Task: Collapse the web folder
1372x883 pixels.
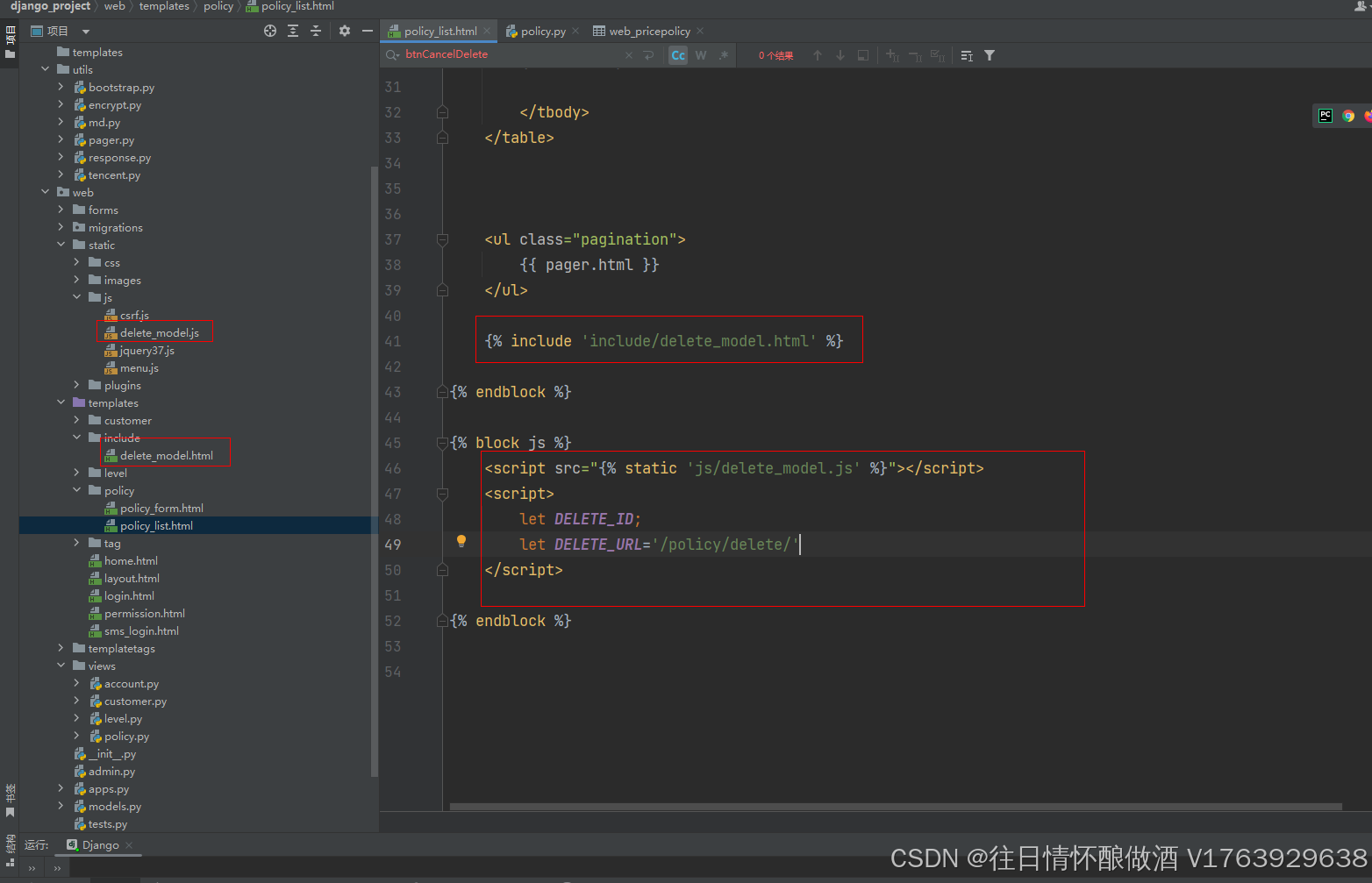Action: [x=45, y=192]
